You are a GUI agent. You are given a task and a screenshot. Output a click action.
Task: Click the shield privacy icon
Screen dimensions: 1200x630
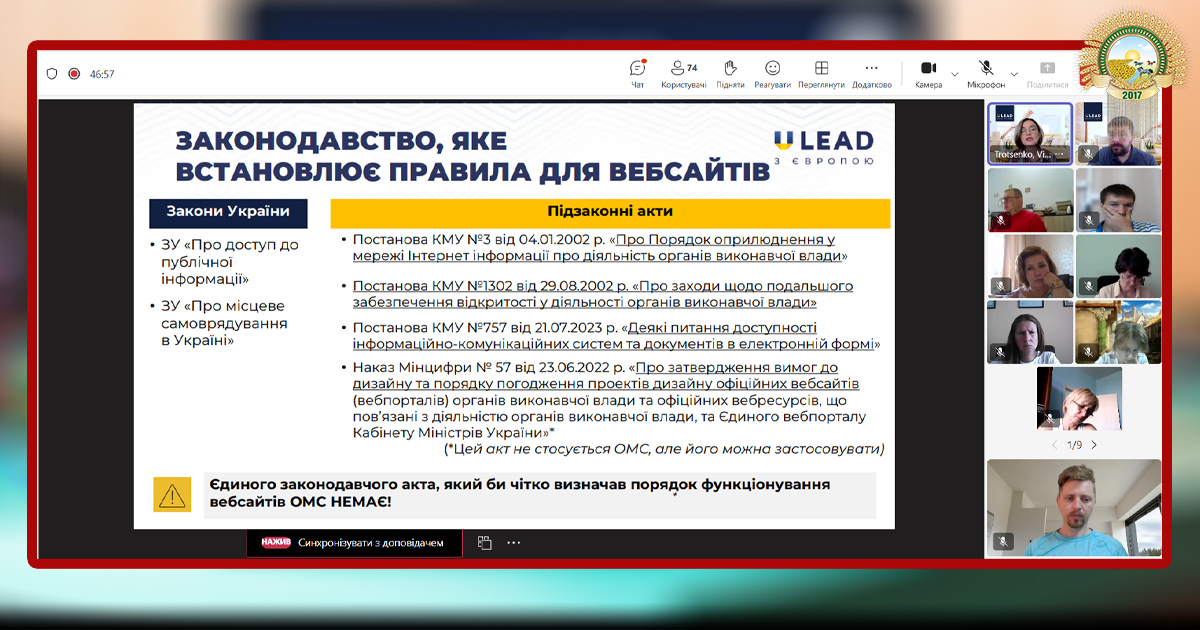[52, 74]
